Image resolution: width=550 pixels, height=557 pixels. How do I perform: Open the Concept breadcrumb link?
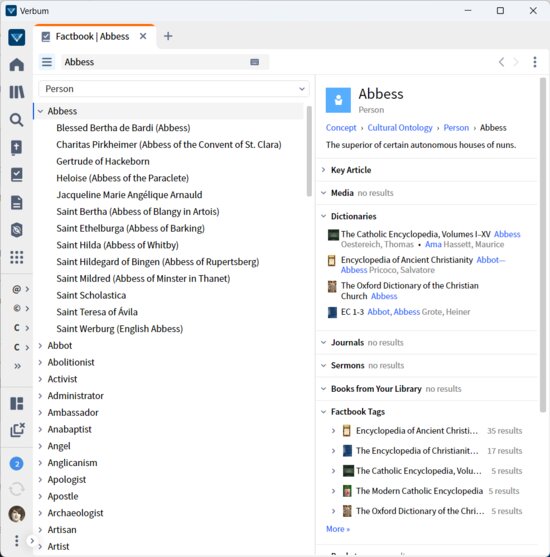pyautogui.click(x=341, y=128)
